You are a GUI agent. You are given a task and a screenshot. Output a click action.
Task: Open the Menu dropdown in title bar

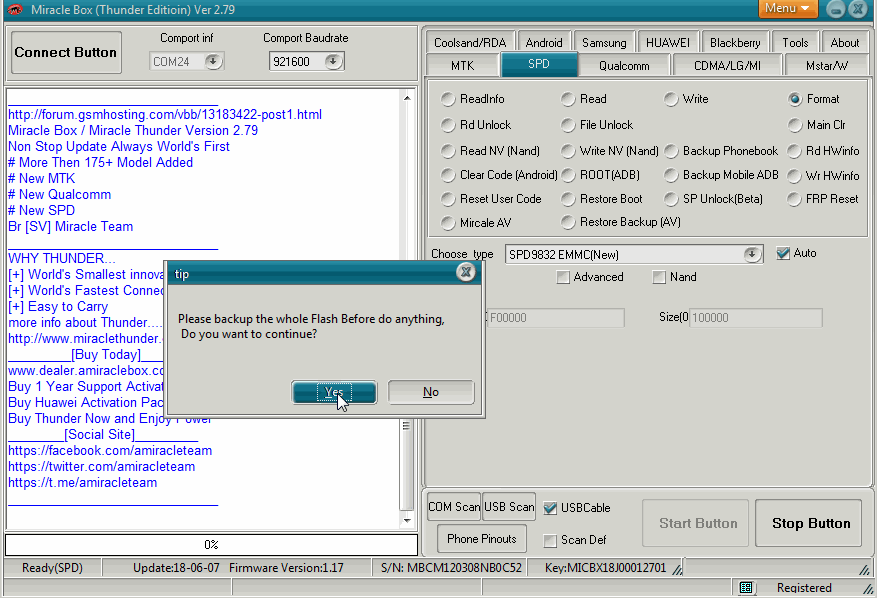pyautogui.click(x=788, y=8)
